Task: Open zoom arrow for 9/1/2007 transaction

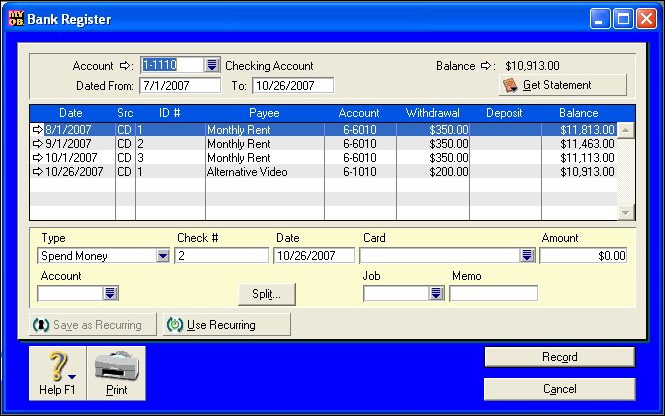Action: tap(38, 143)
